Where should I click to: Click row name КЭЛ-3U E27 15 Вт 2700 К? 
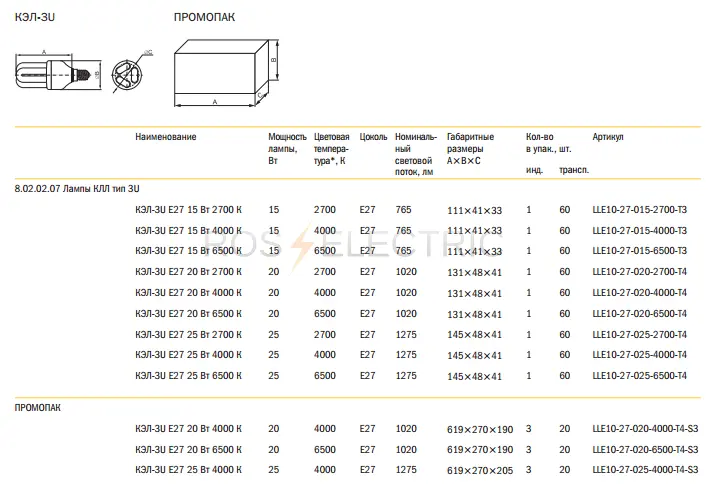(188, 210)
